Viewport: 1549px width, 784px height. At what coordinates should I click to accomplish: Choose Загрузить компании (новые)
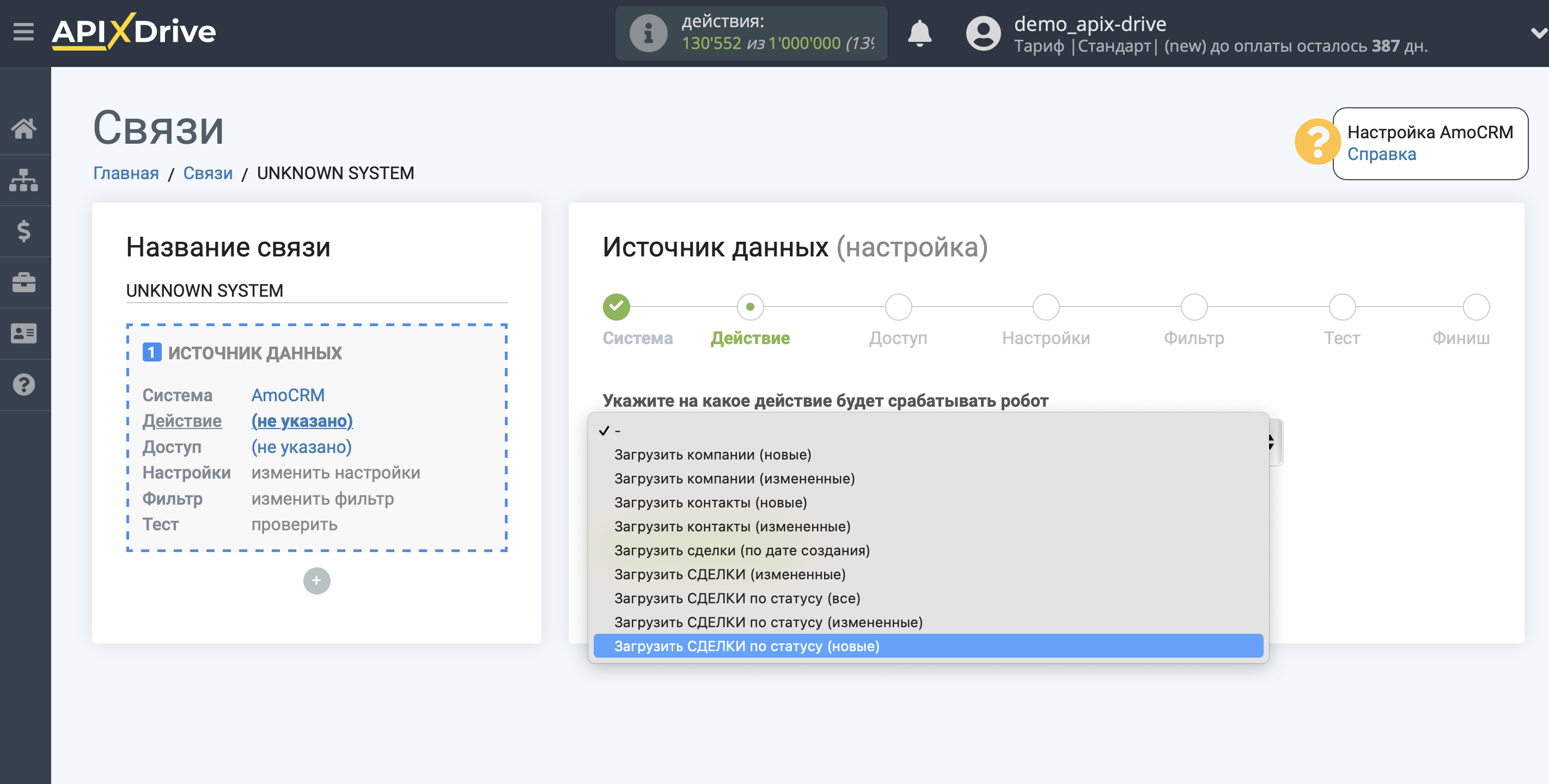coord(928,455)
